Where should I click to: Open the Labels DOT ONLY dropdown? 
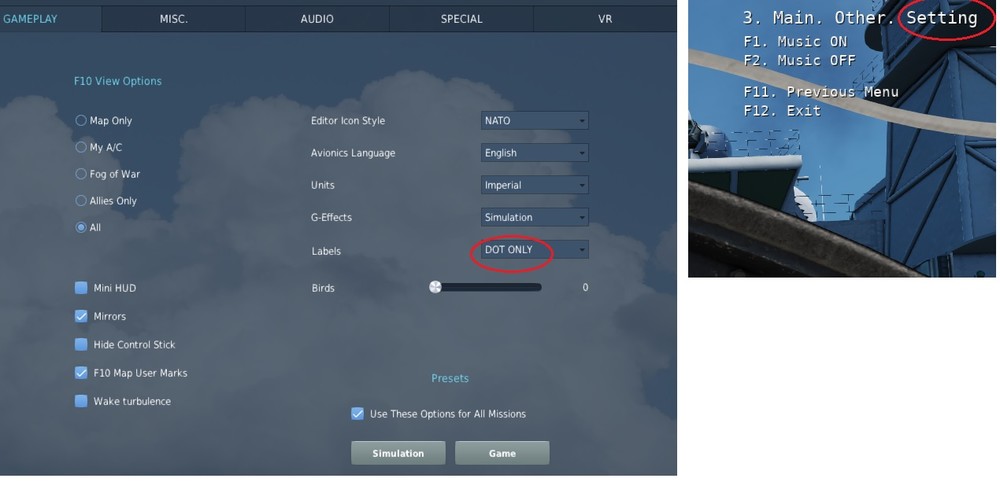[534, 250]
